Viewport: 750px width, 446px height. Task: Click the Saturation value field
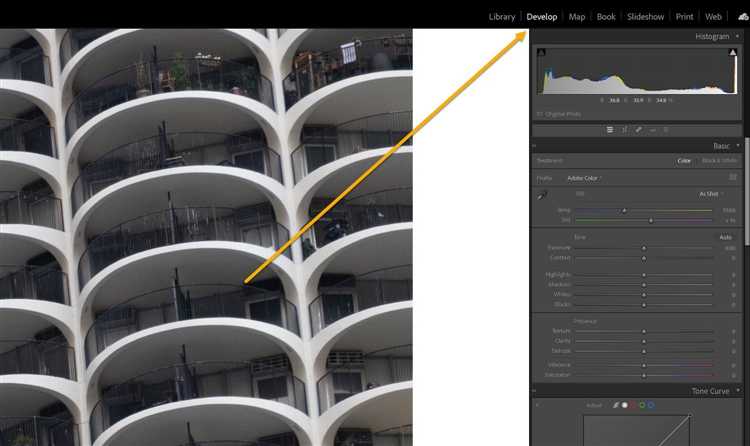pyautogui.click(x=733, y=376)
